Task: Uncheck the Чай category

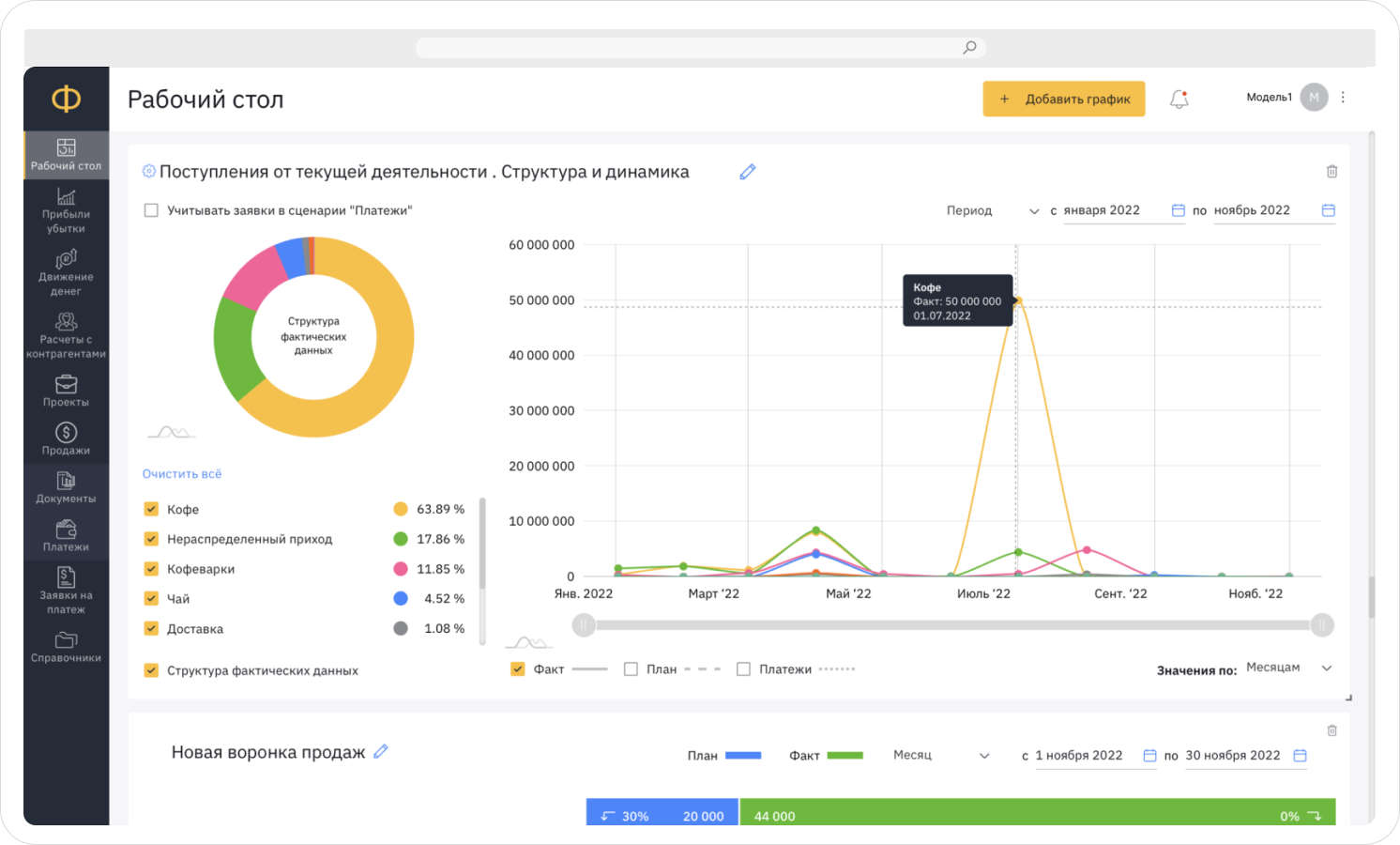Action: pyautogui.click(x=151, y=598)
